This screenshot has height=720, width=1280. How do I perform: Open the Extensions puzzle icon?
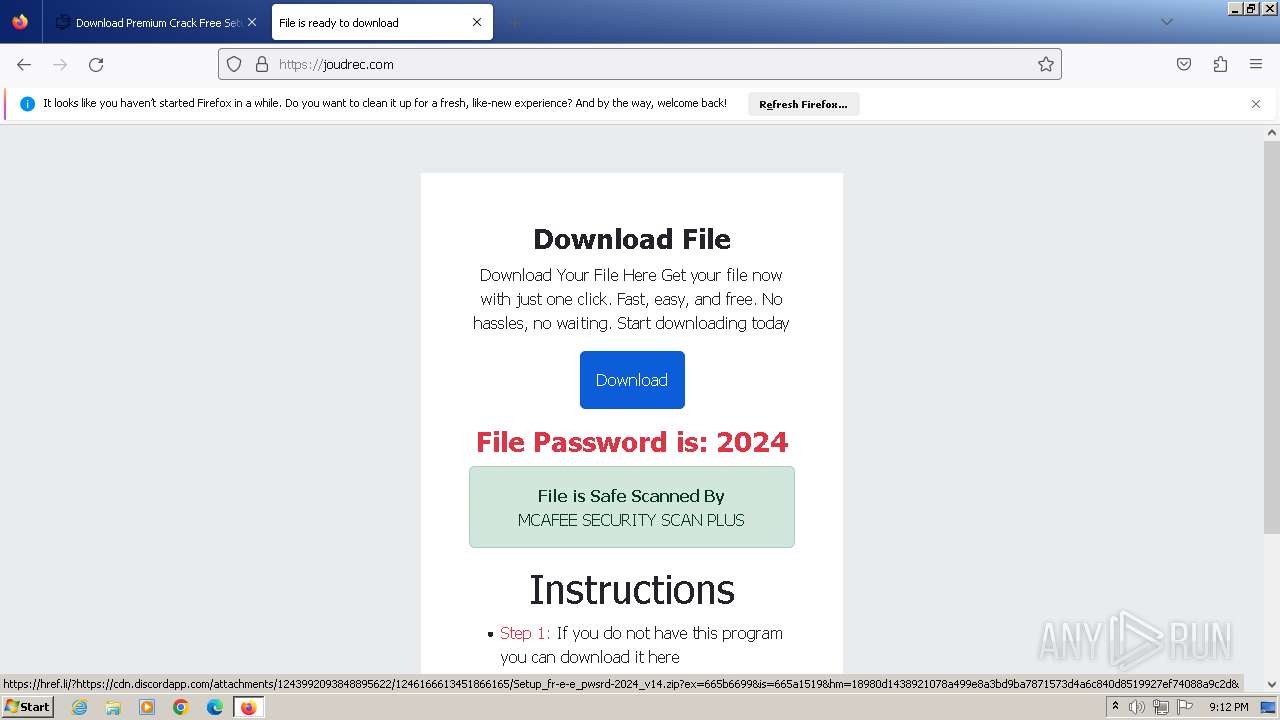[x=1220, y=64]
